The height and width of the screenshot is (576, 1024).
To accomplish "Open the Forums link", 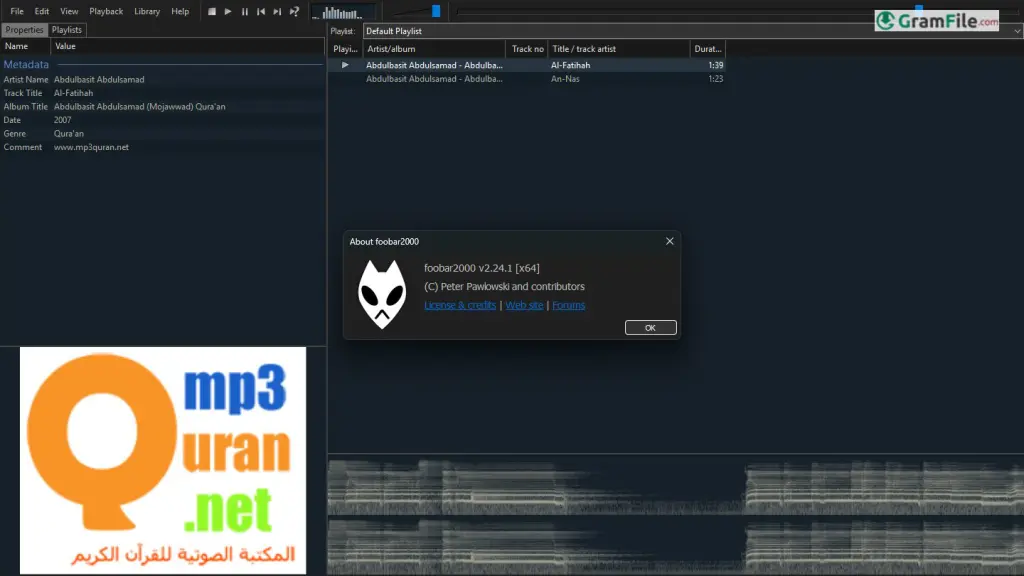I will click(x=569, y=305).
